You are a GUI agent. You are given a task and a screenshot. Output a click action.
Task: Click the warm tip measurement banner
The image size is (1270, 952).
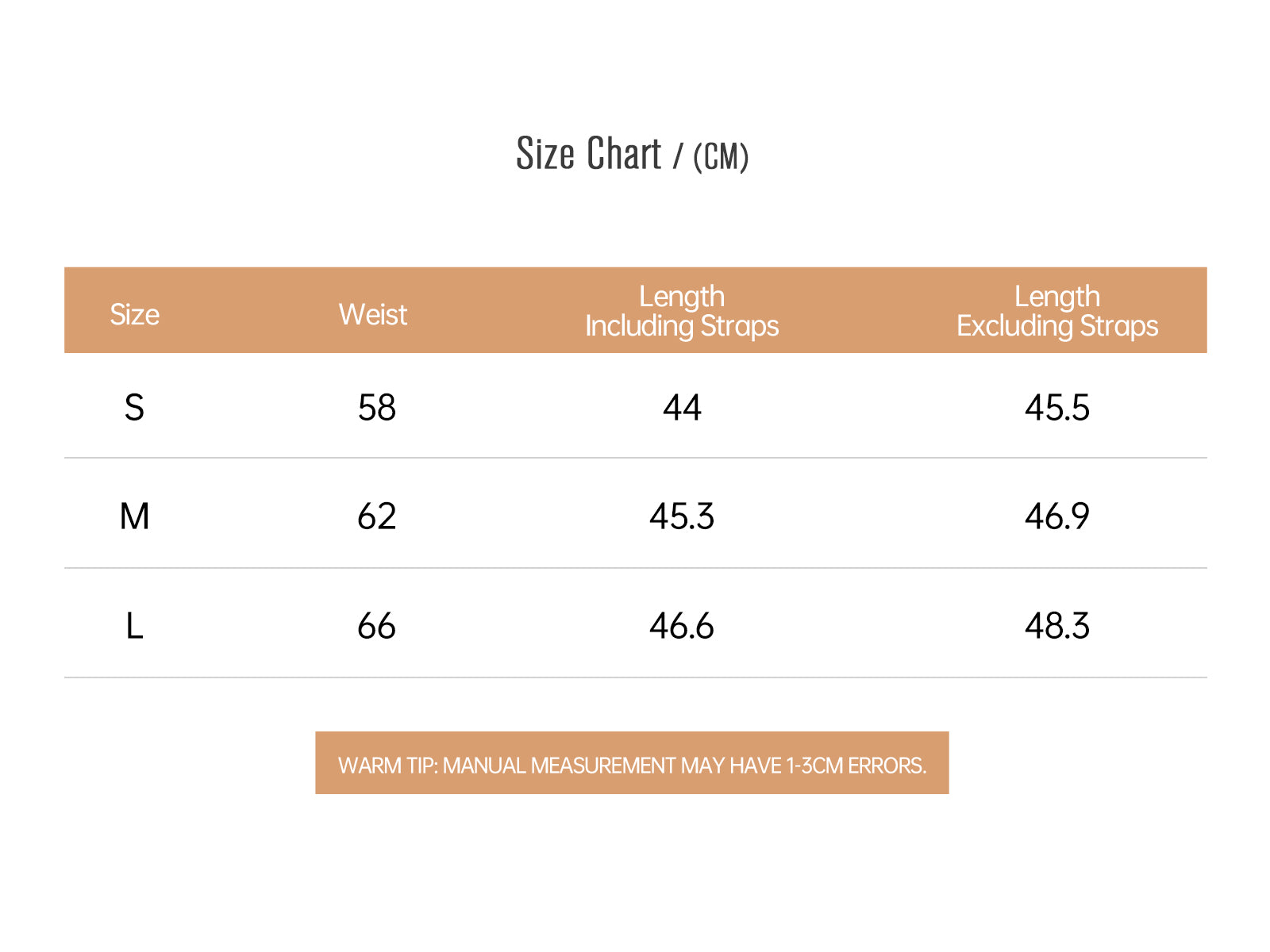tap(632, 762)
